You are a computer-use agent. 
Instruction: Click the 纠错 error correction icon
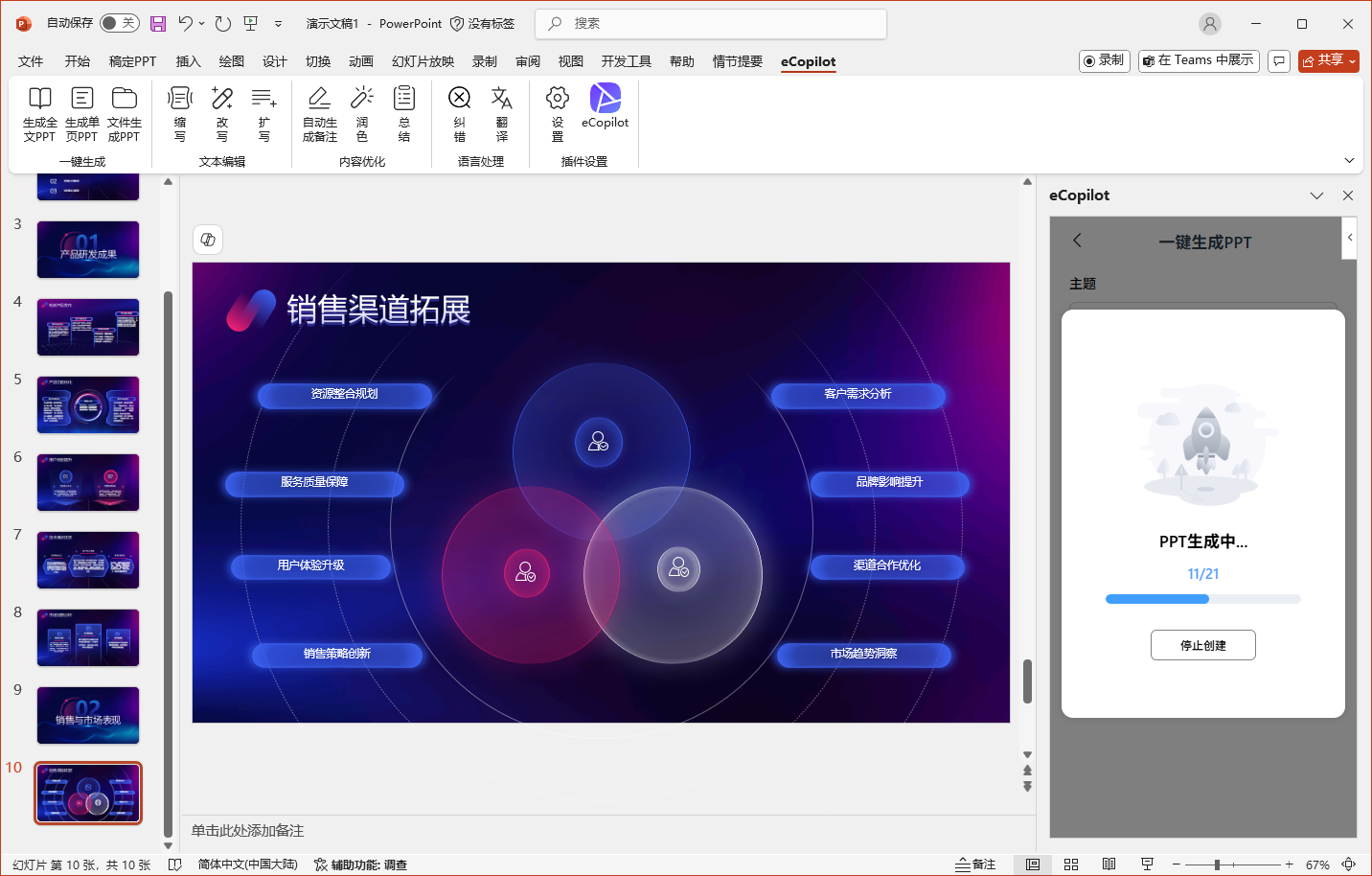click(x=460, y=99)
